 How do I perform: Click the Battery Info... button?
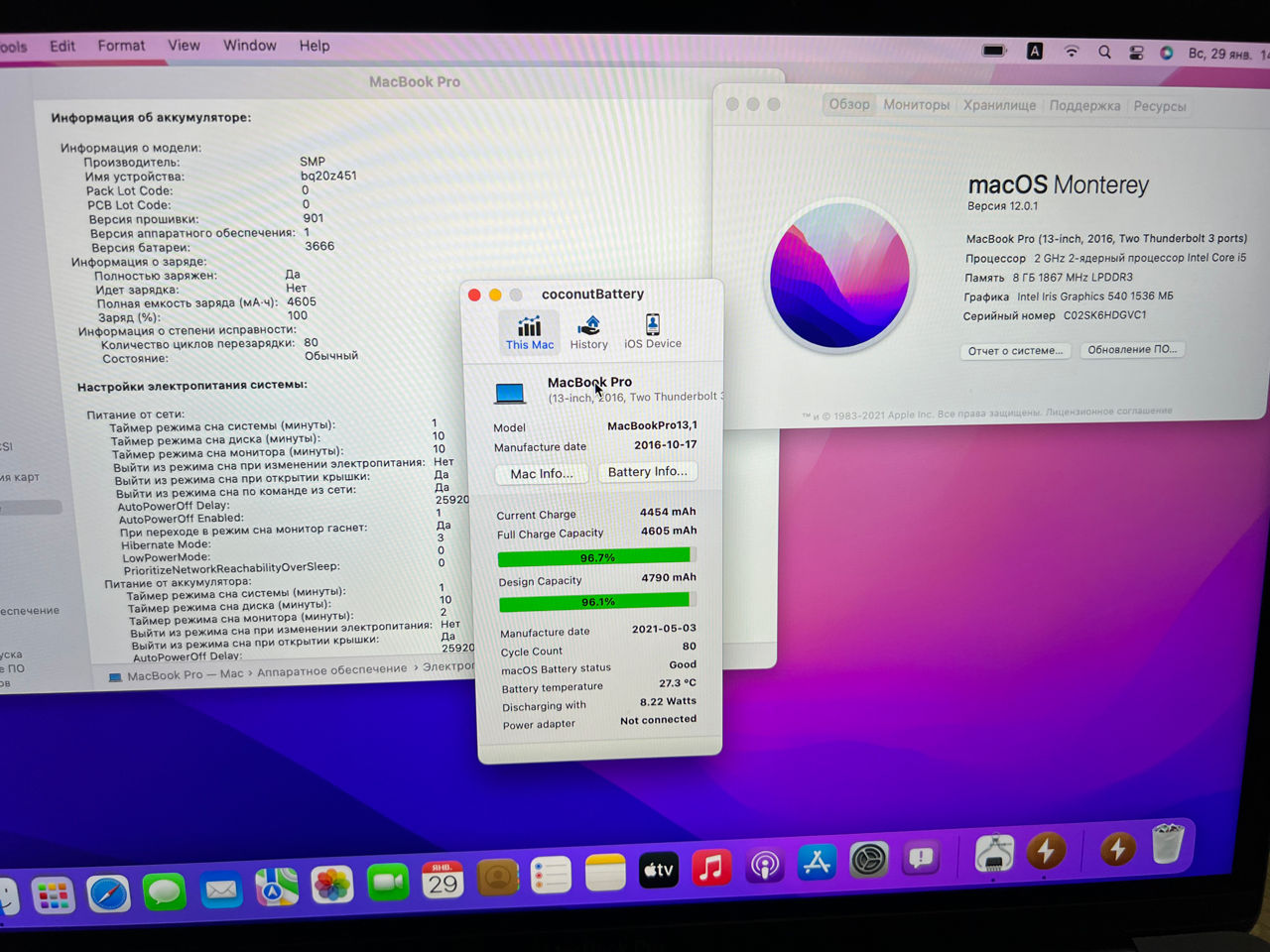[x=647, y=472]
